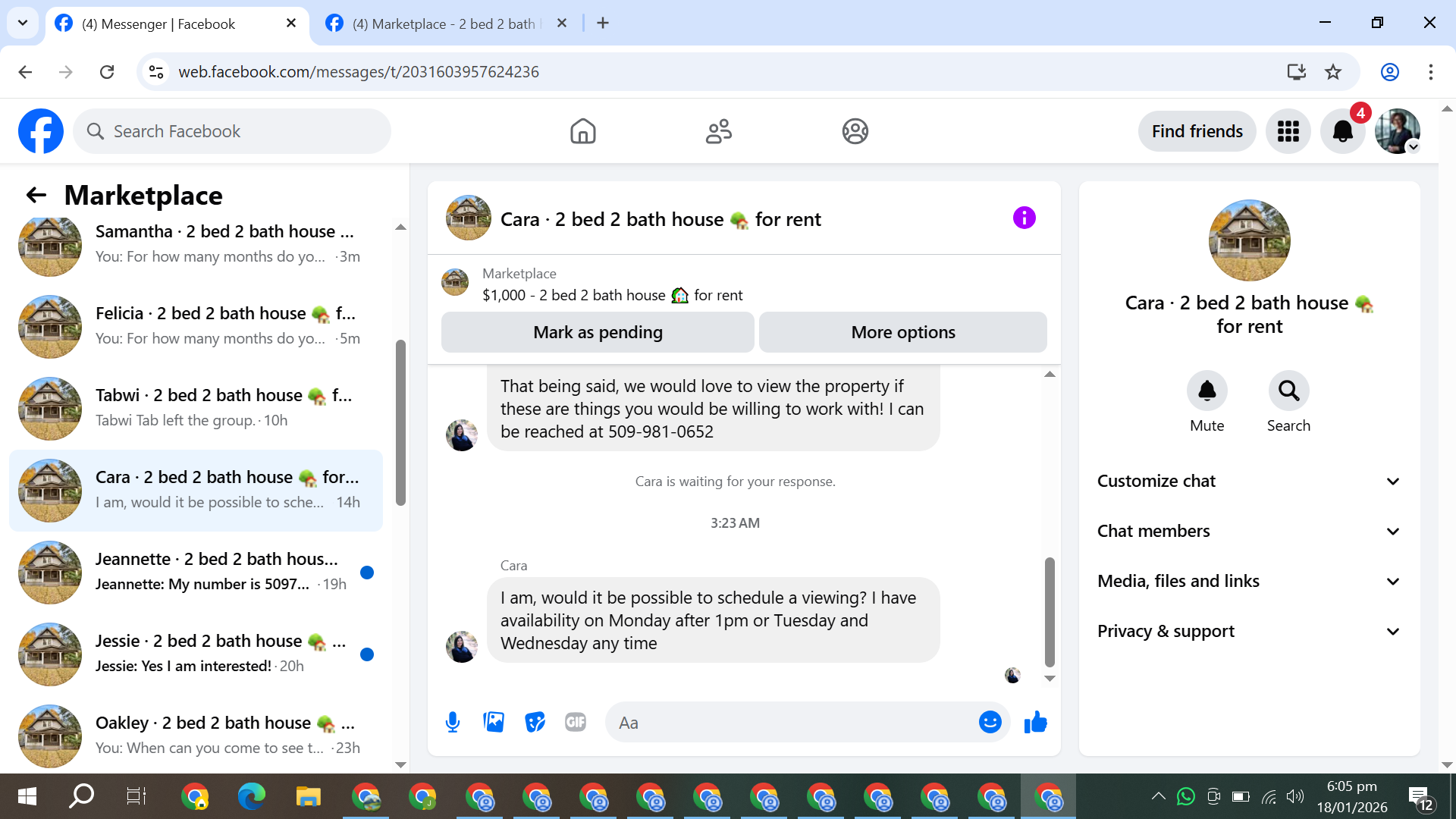Click the More options button
The image size is (1456, 819).
point(902,332)
